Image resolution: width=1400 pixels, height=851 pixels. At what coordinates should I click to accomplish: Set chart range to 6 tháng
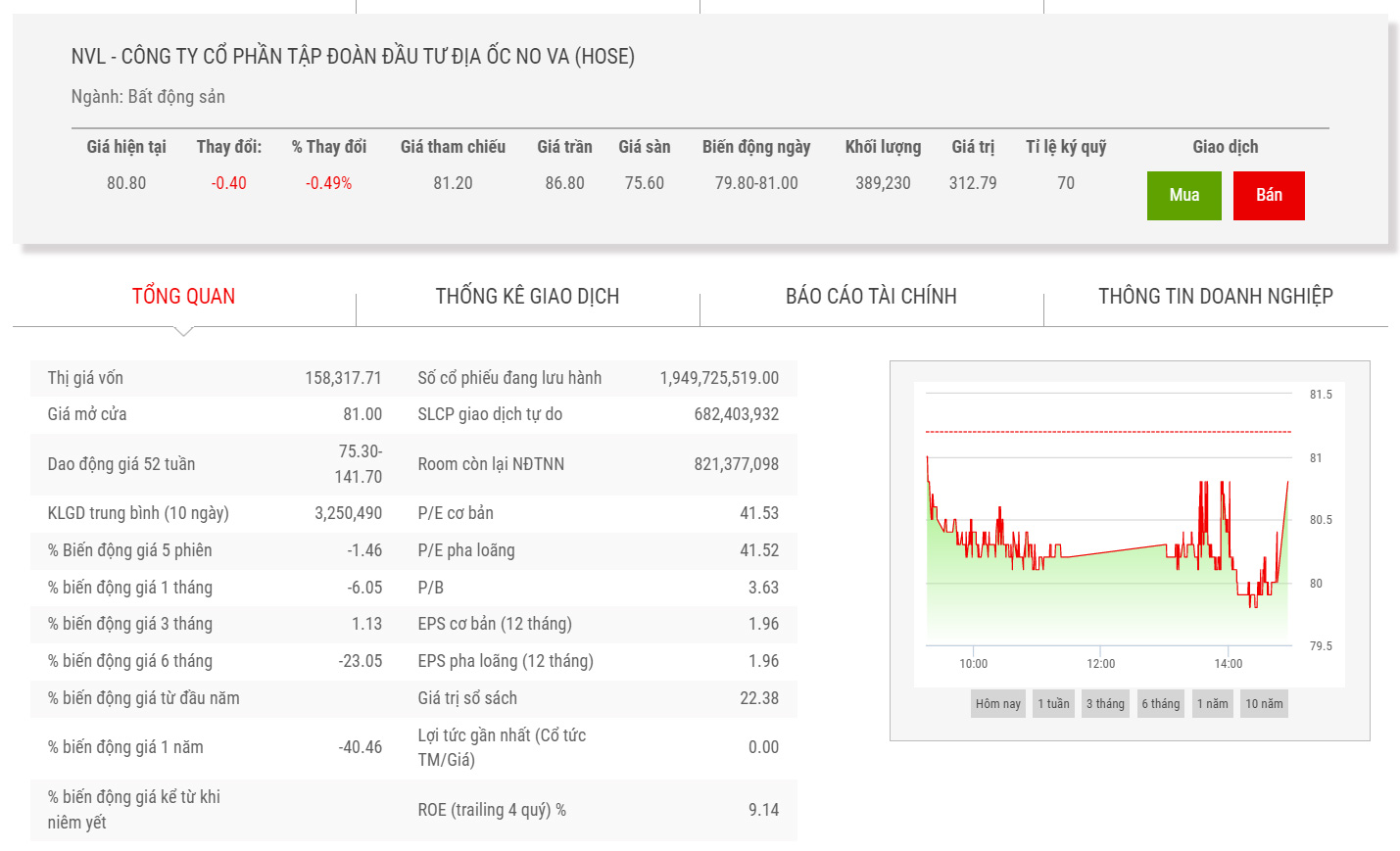[1160, 703]
